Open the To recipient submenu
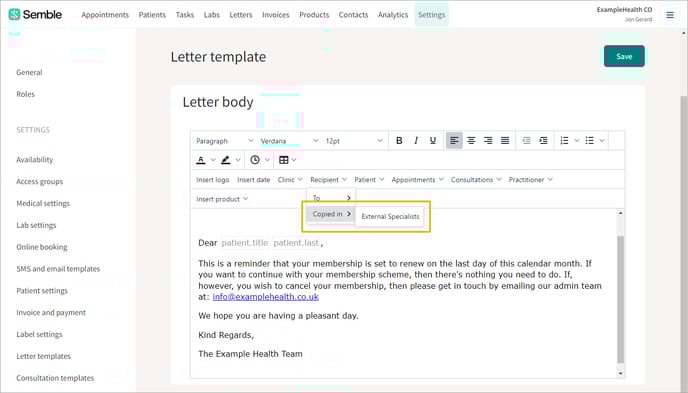688x393 pixels. click(x=331, y=198)
